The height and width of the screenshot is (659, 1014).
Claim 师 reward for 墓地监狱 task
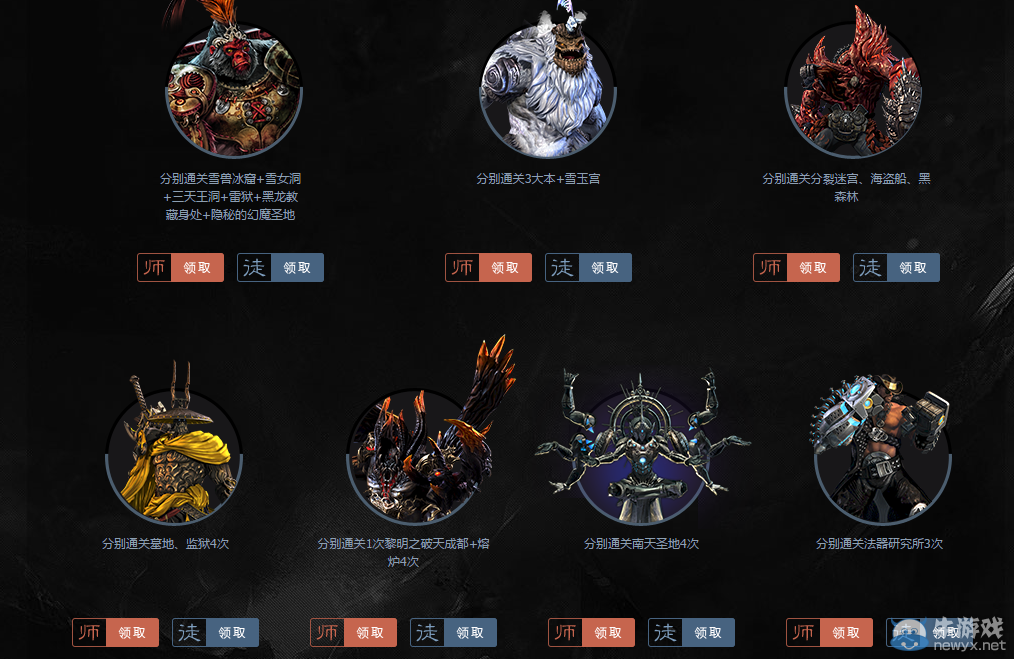115,632
